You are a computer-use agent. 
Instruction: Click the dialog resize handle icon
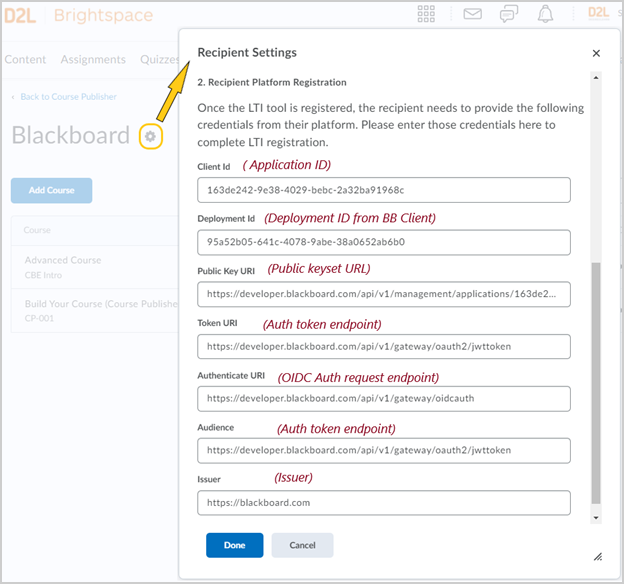click(x=598, y=557)
